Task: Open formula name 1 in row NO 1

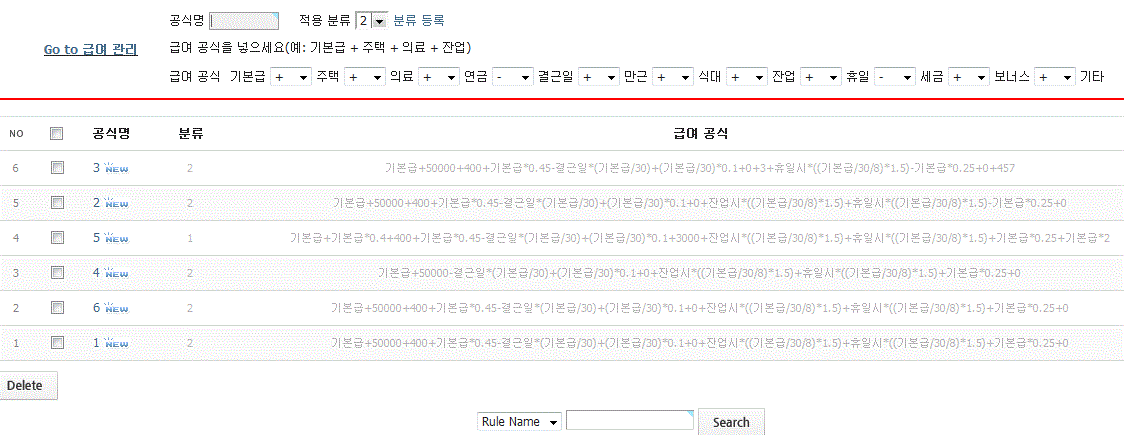Action: click(97, 343)
